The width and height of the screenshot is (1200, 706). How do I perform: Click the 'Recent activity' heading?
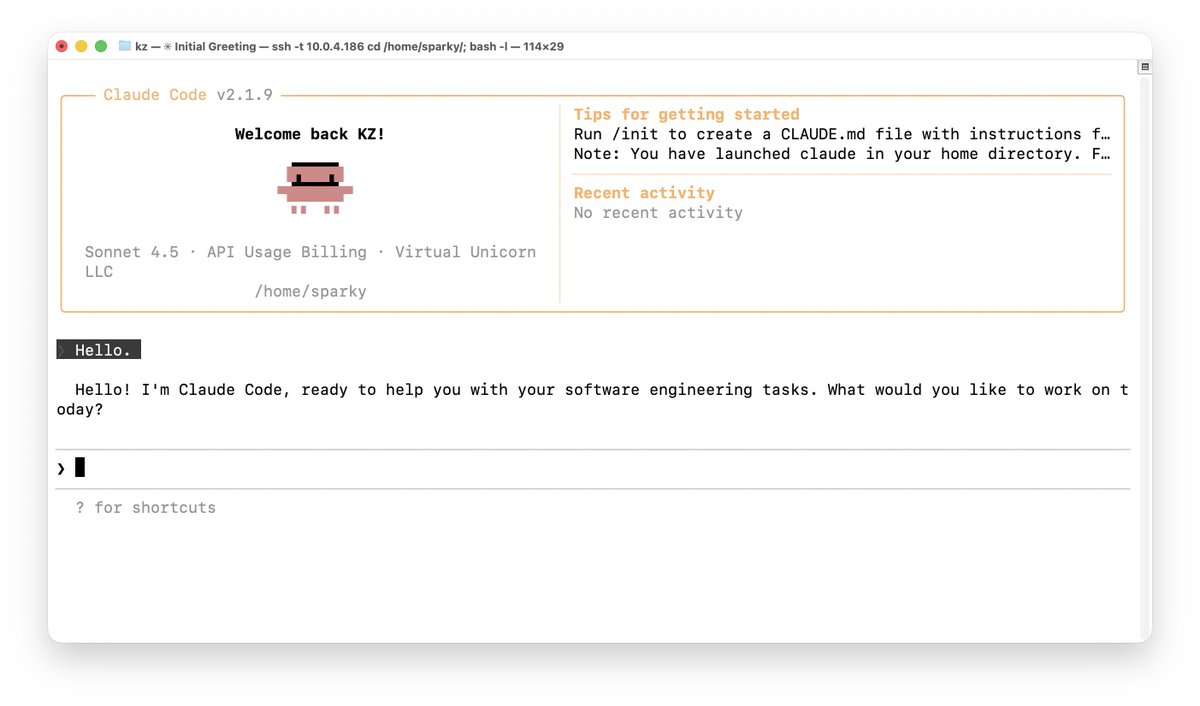pyautogui.click(x=644, y=193)
